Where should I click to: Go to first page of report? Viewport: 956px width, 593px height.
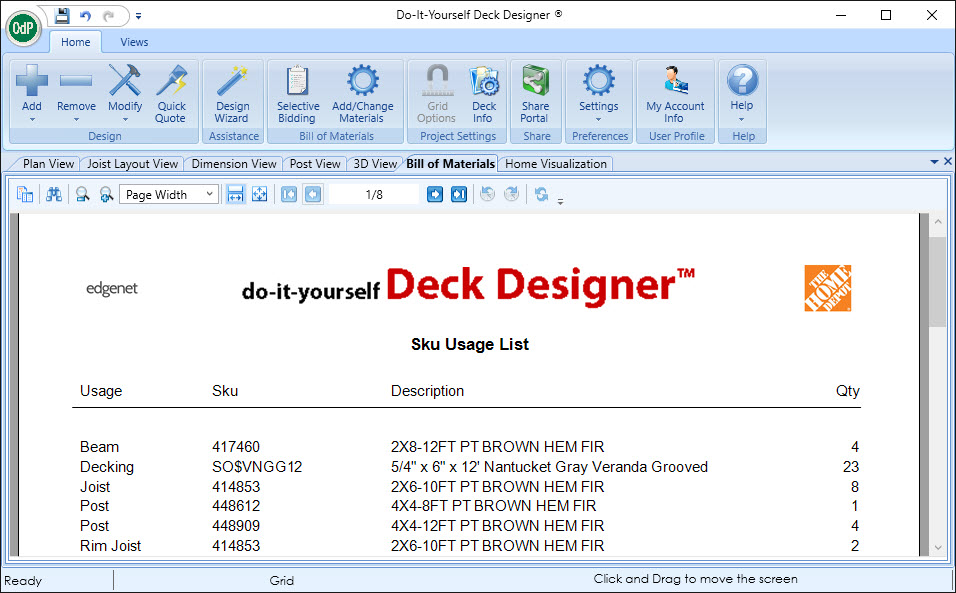(289, 194)
